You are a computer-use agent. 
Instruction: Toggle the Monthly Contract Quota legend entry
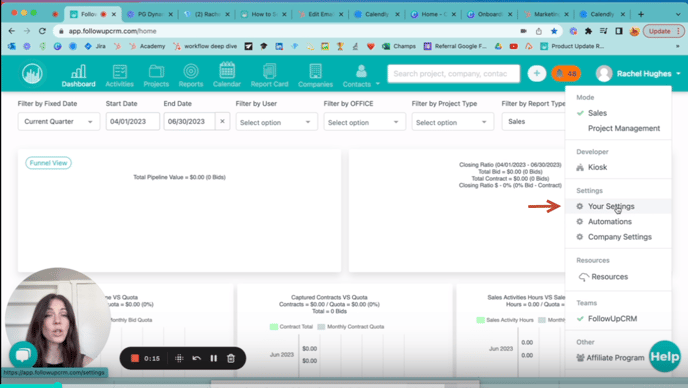[351, 327]
